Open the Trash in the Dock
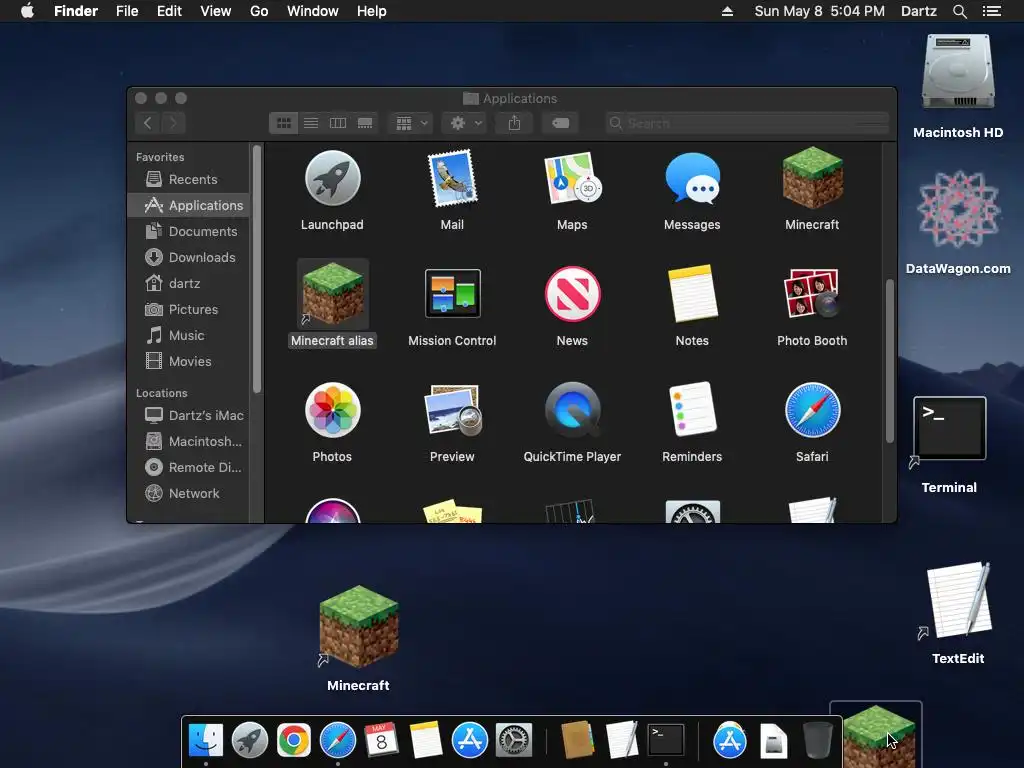 coord(817,740)
